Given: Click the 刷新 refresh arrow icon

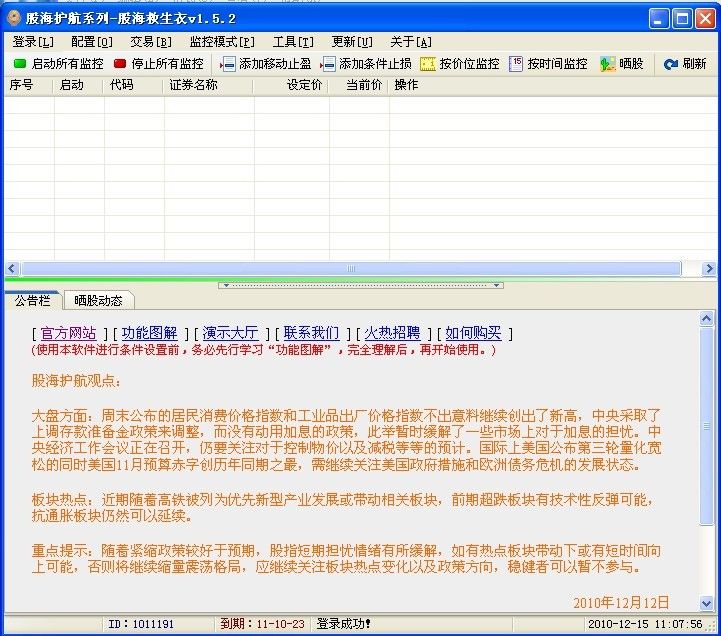Looking at the screenshot, I should [670, 64].
